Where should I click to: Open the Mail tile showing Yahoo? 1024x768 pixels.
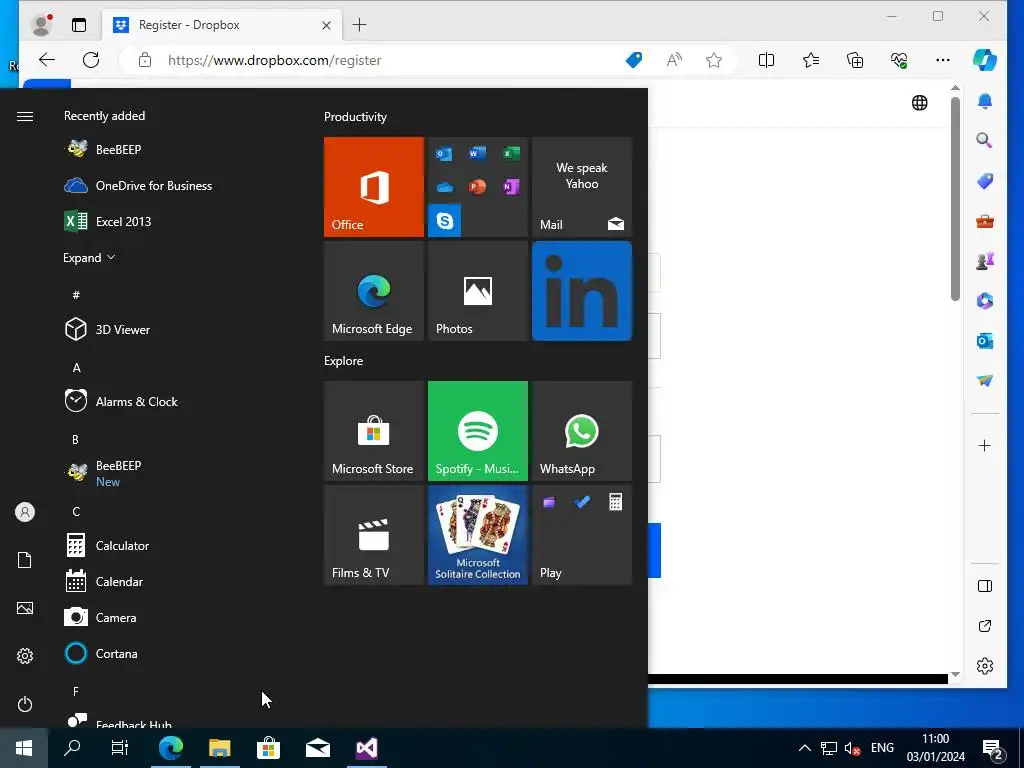click(582, 187)
